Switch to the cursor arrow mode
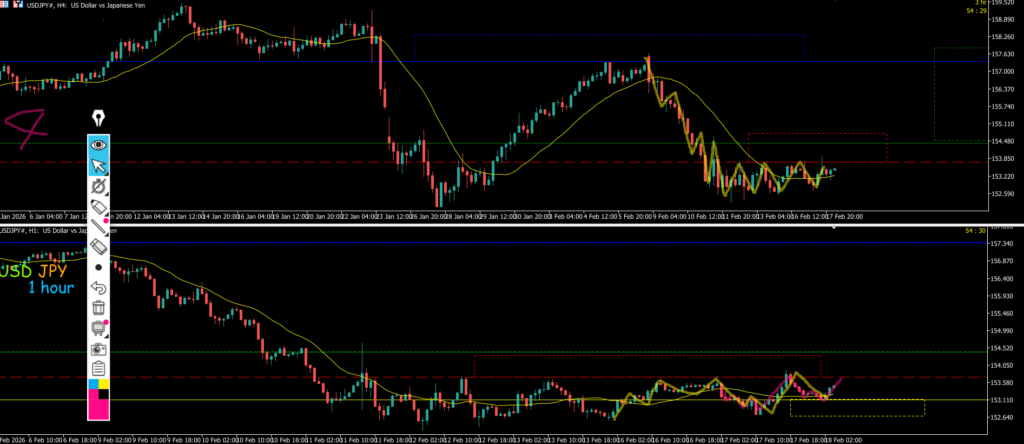 click(x=99, y=166)
